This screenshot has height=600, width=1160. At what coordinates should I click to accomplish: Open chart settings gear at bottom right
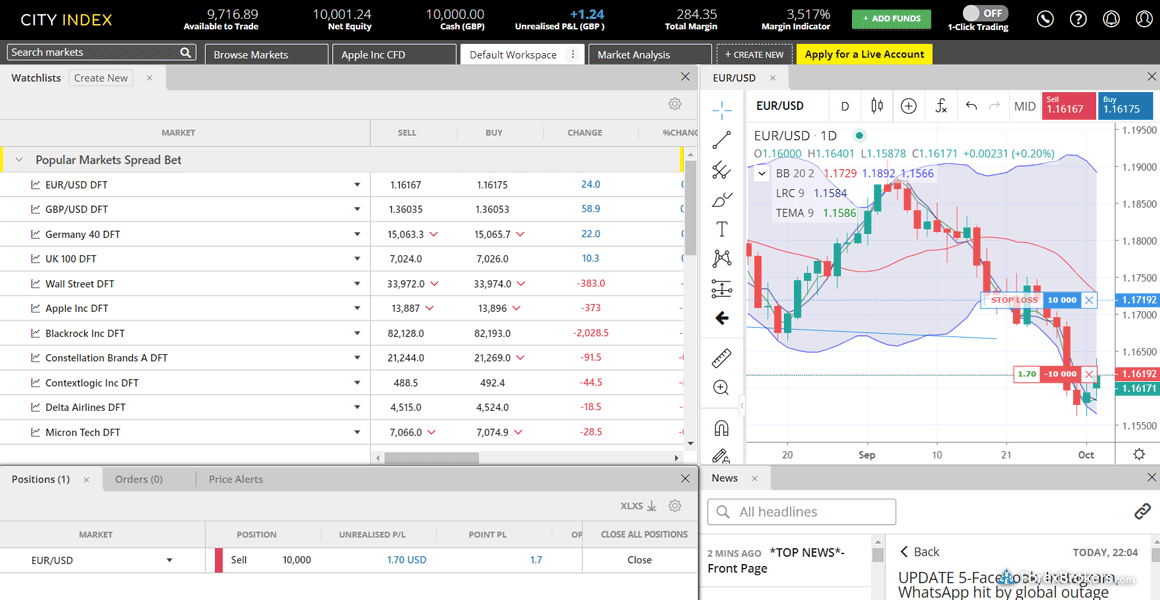tap(1139, 454)
